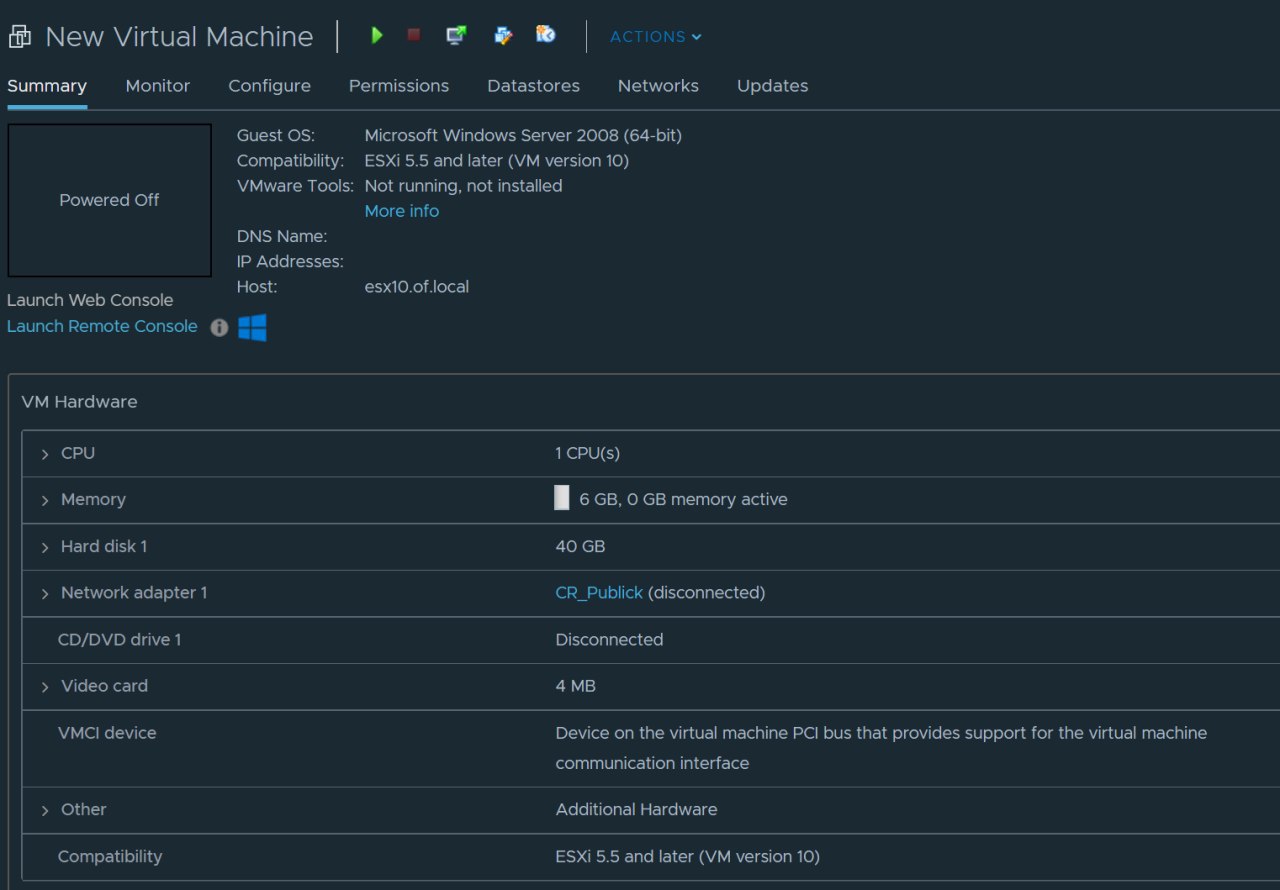
Task: Open the Updates tab
Action: pos(773,86)
